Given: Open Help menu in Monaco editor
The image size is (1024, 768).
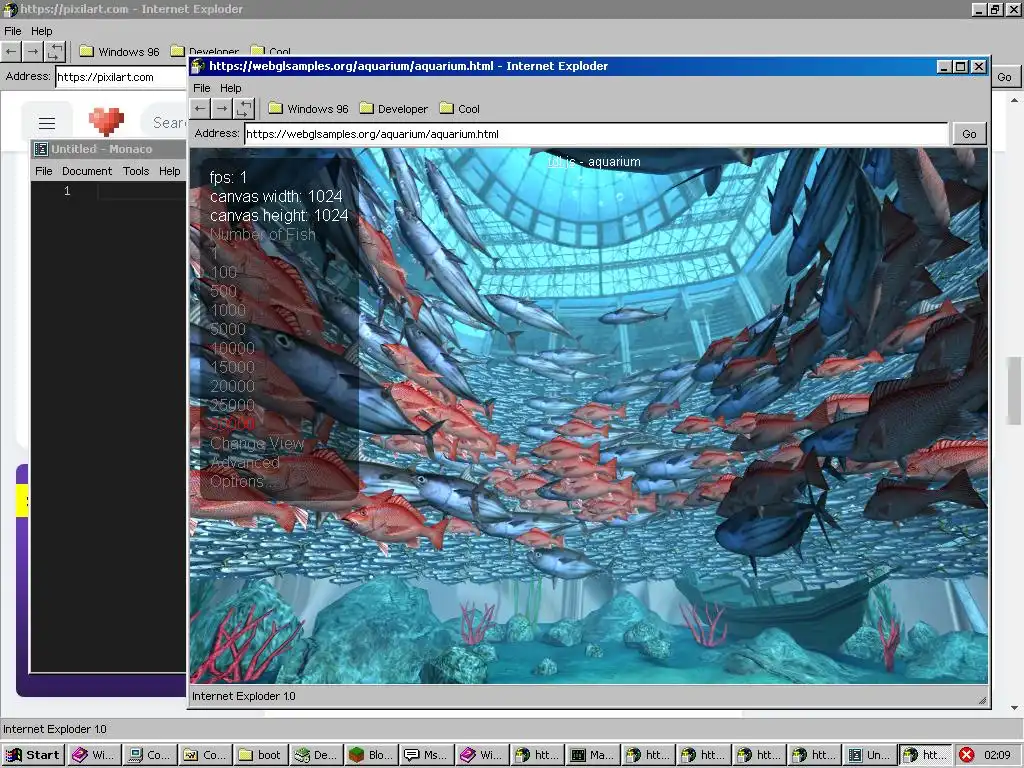Looking at the screenshot, I should (169, 171).
